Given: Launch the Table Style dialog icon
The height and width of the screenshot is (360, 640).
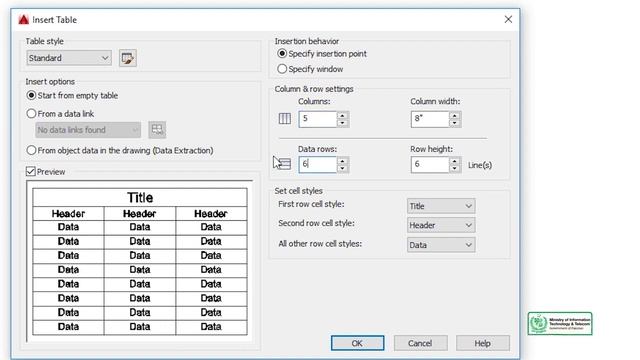Looking at the screenshot, I should pos(128,58).
